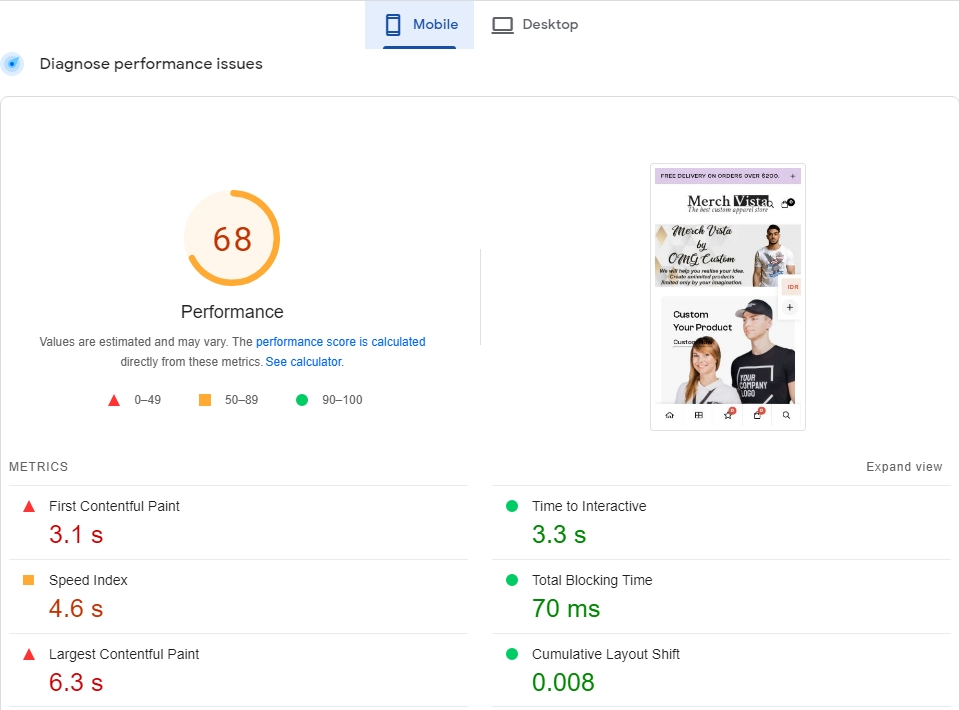This screenshot has height=710, width=959.
Task: Open the "See calculator" link
Action: click(303, 362)
